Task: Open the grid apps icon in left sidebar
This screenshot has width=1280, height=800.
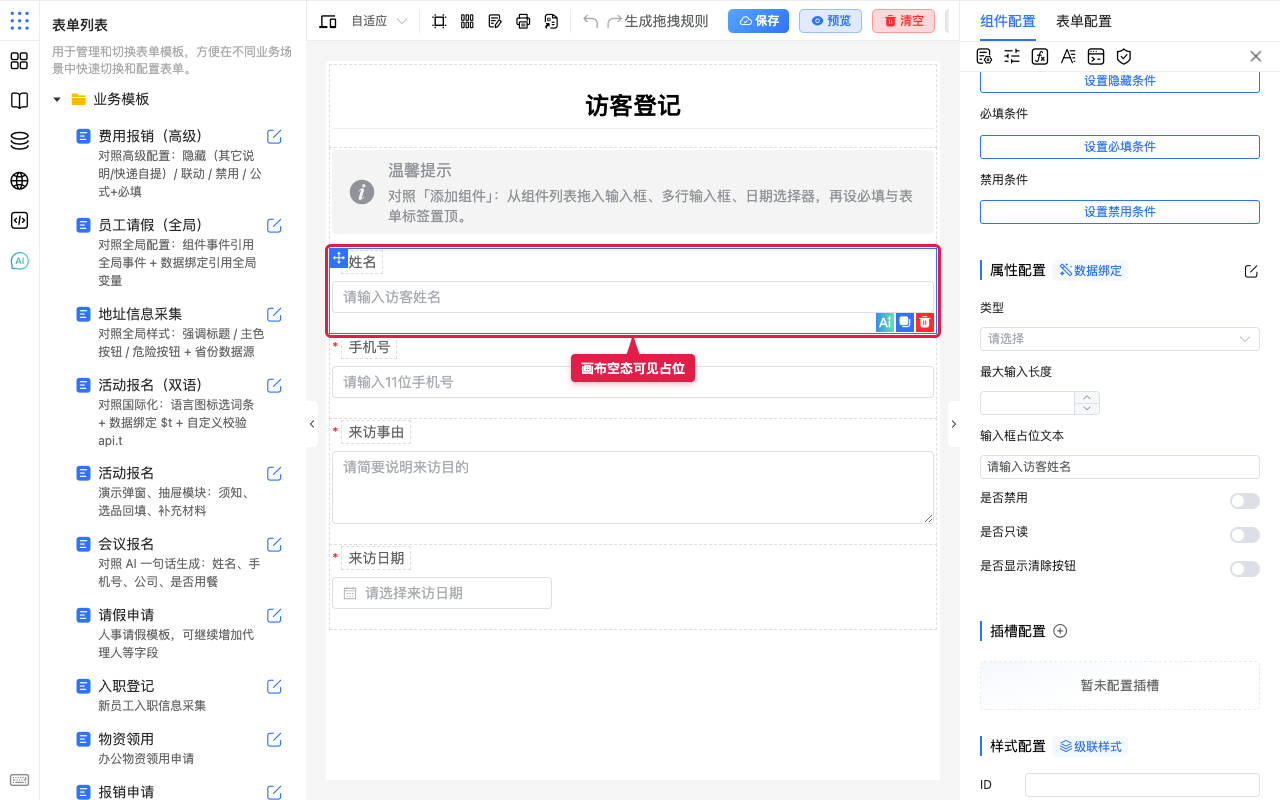Action: [x=19, y=61]
